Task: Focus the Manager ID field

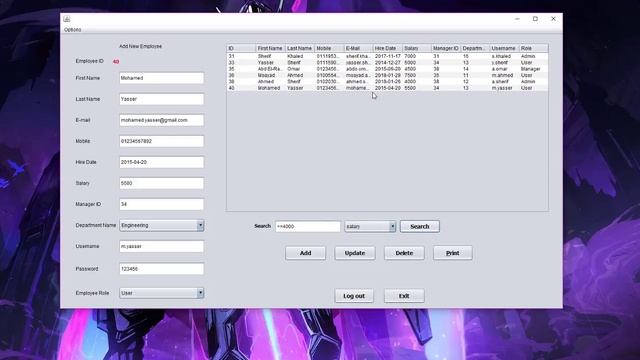Action: (162, 204)
